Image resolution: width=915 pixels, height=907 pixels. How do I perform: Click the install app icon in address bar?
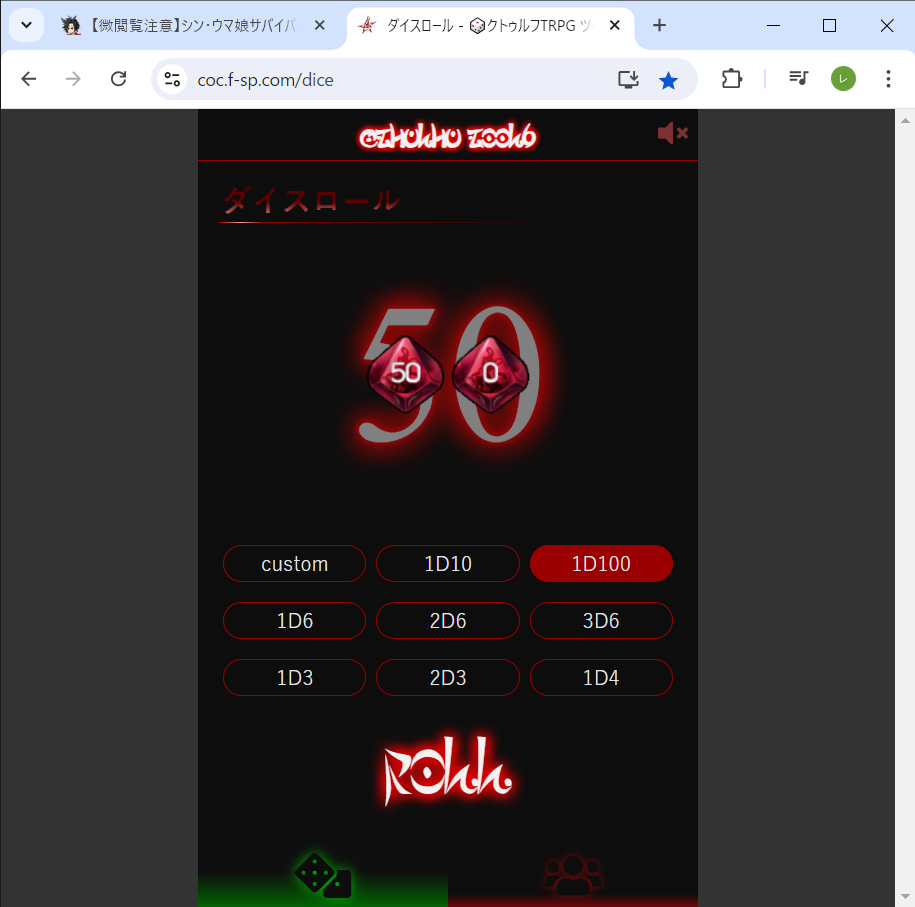point(628,79)
